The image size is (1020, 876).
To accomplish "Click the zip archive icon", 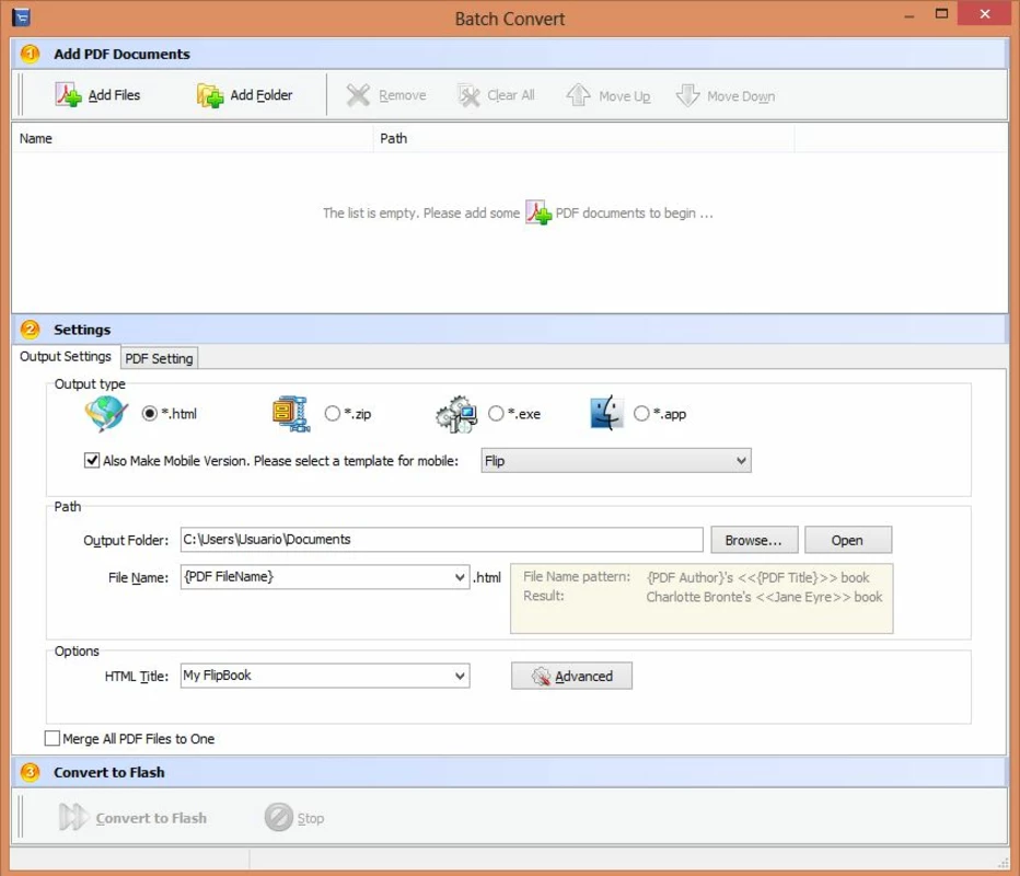I will pos(290,414).
